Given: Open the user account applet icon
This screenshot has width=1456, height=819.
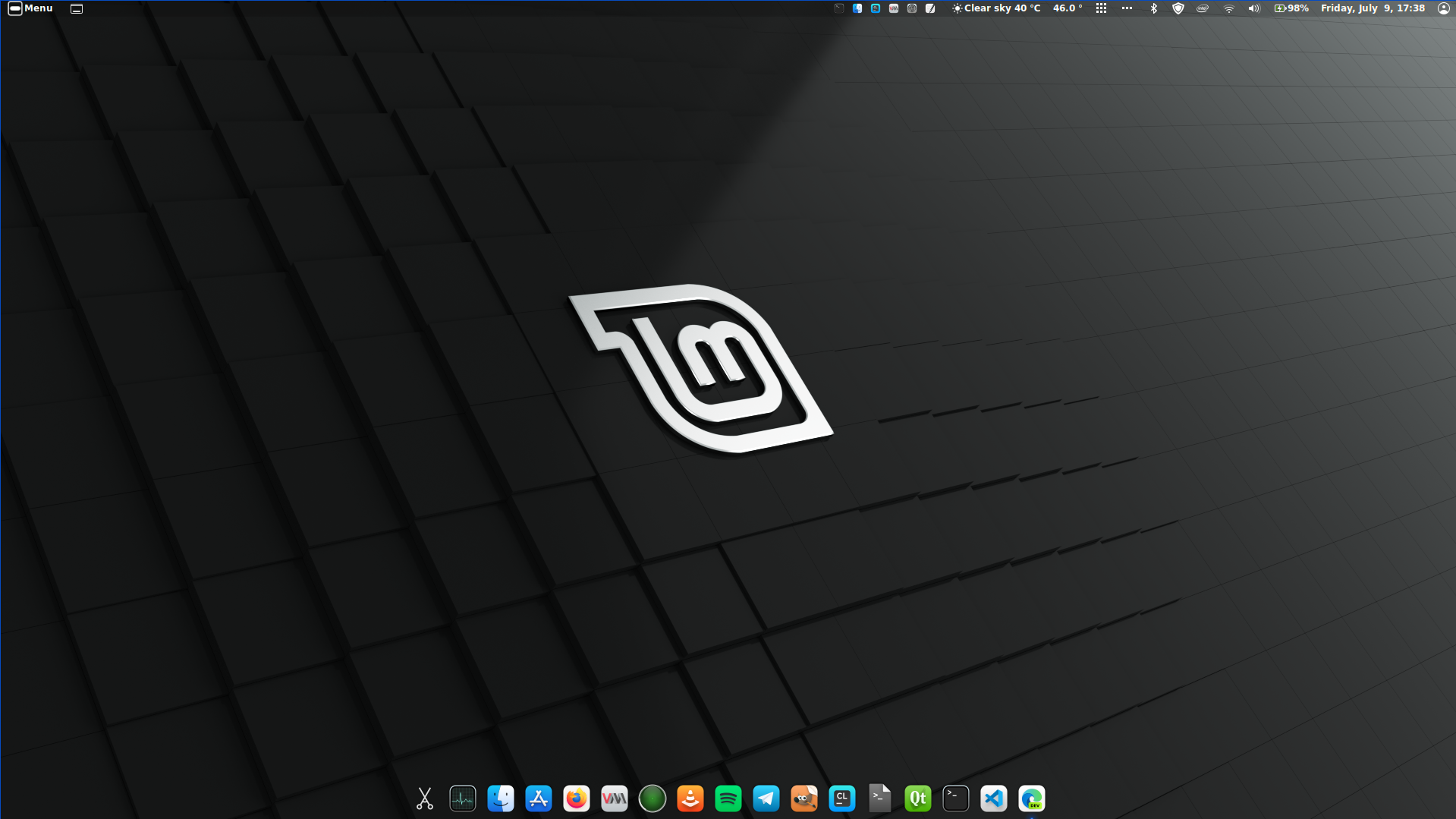Looking at the screenshot, I should point(1444,8).
